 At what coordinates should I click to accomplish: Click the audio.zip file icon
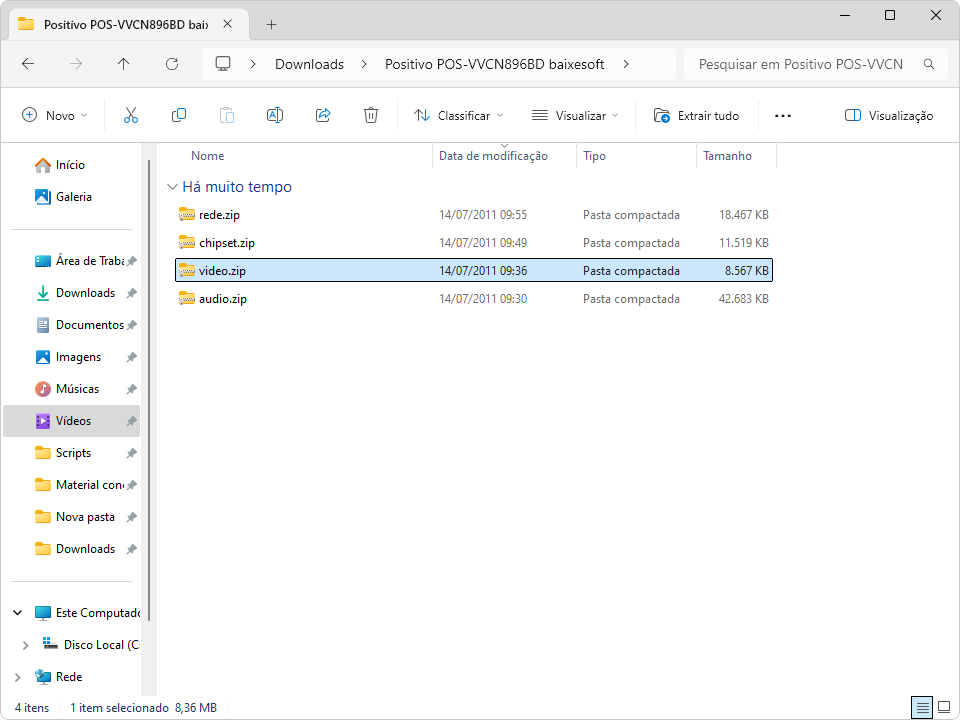(187, 299)
